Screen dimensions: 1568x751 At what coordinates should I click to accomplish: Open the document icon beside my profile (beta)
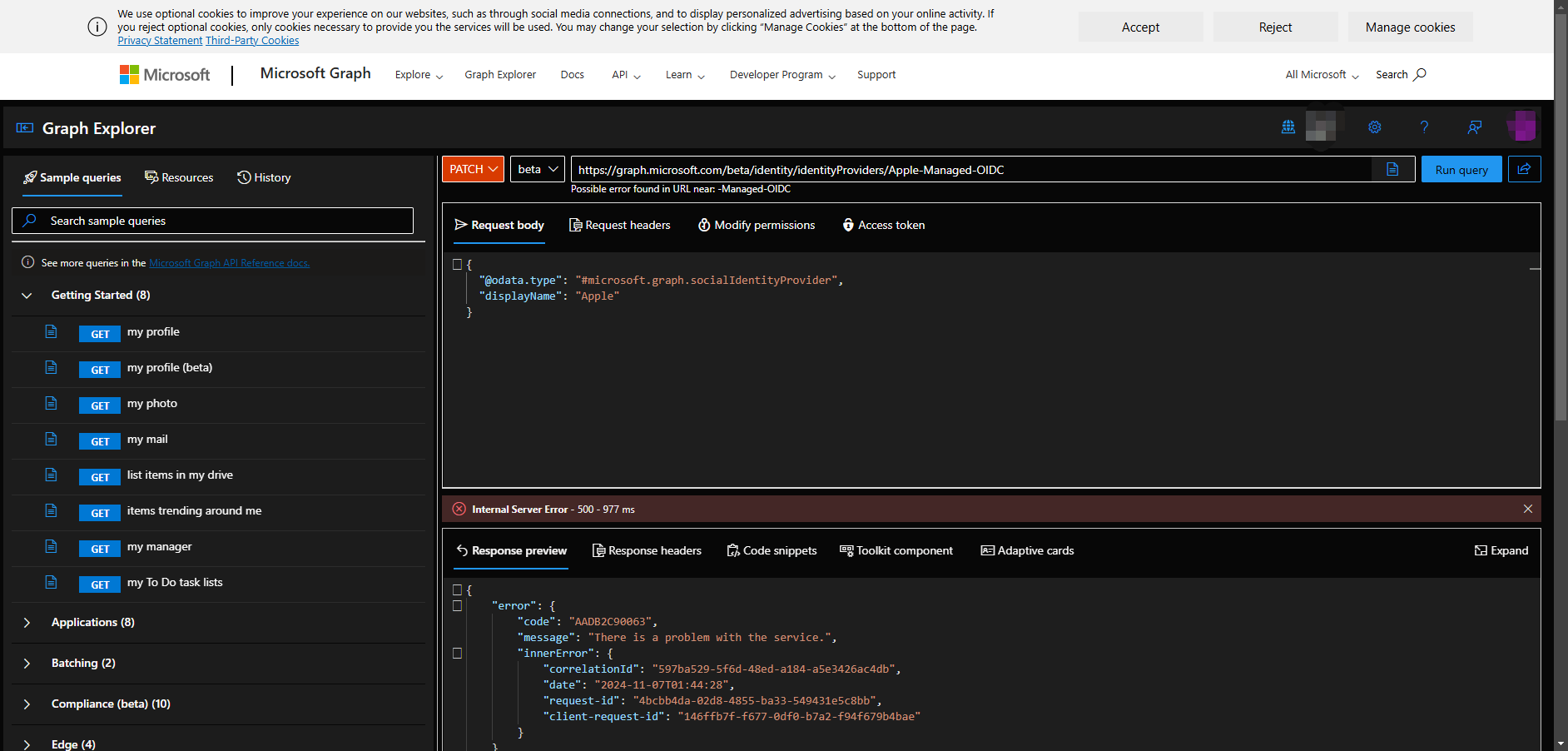[x=51, y=367]
